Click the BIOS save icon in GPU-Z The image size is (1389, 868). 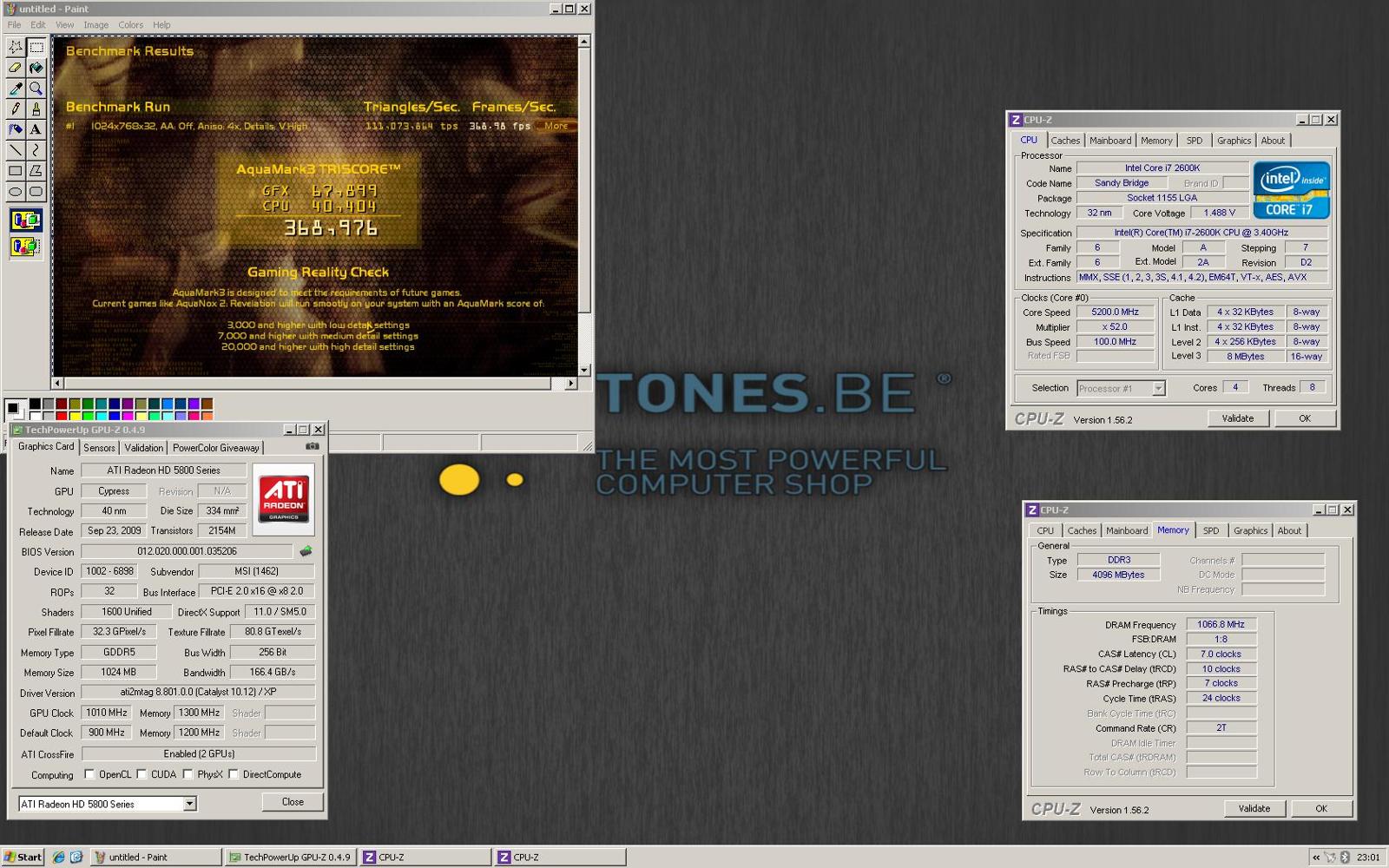[x=306, y=551]
